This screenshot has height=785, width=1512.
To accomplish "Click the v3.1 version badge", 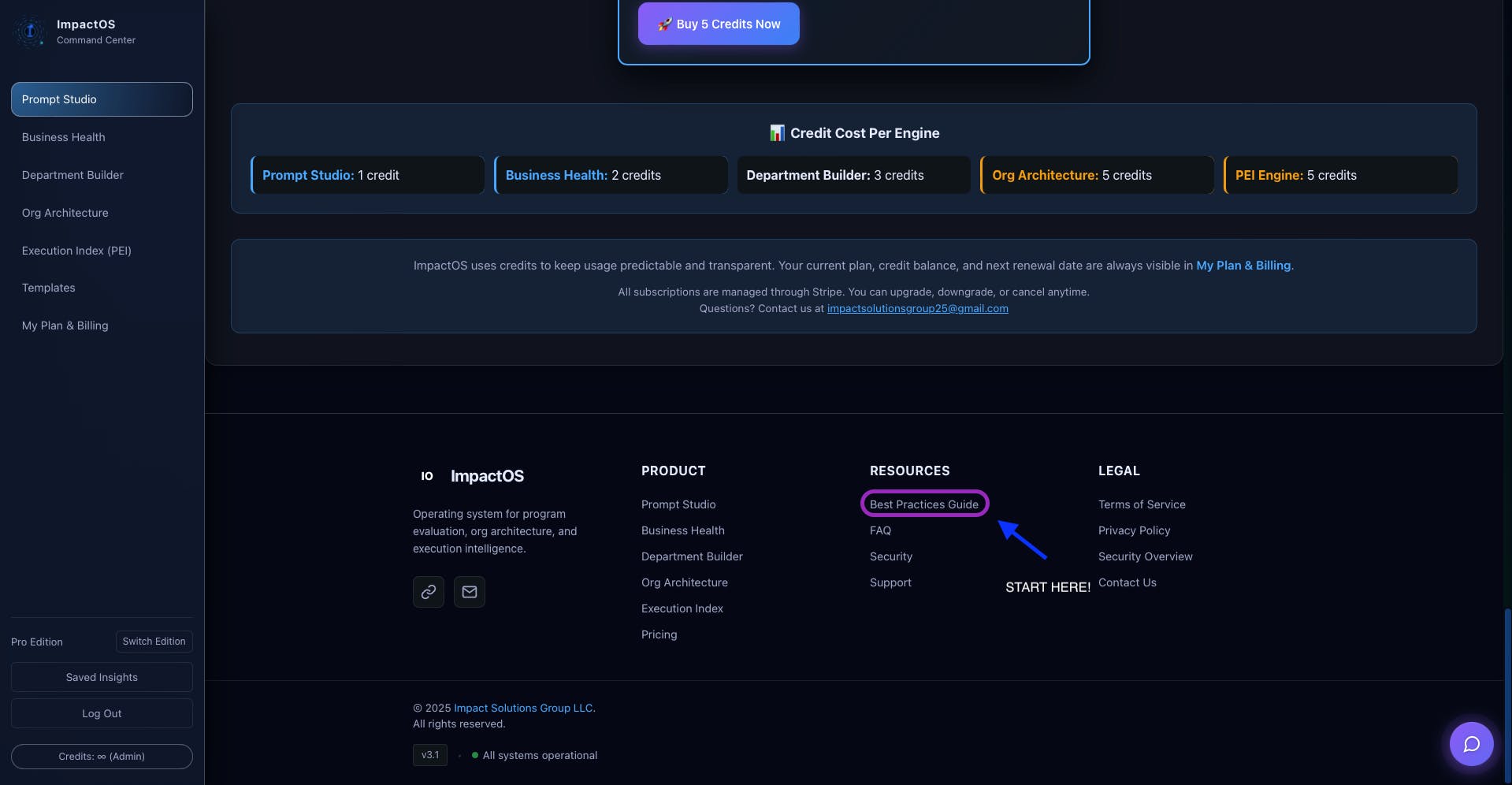I will [x=430, y=755].
